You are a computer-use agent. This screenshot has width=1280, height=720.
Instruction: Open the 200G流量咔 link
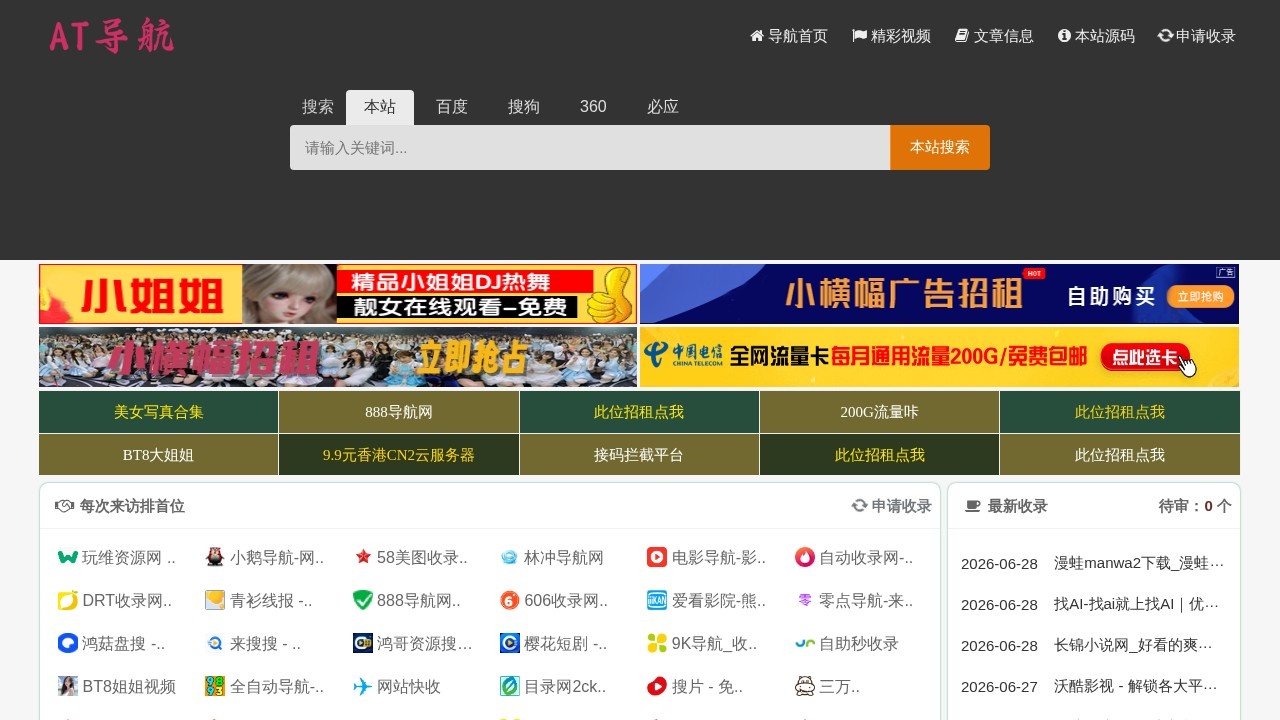click(879, 412)
